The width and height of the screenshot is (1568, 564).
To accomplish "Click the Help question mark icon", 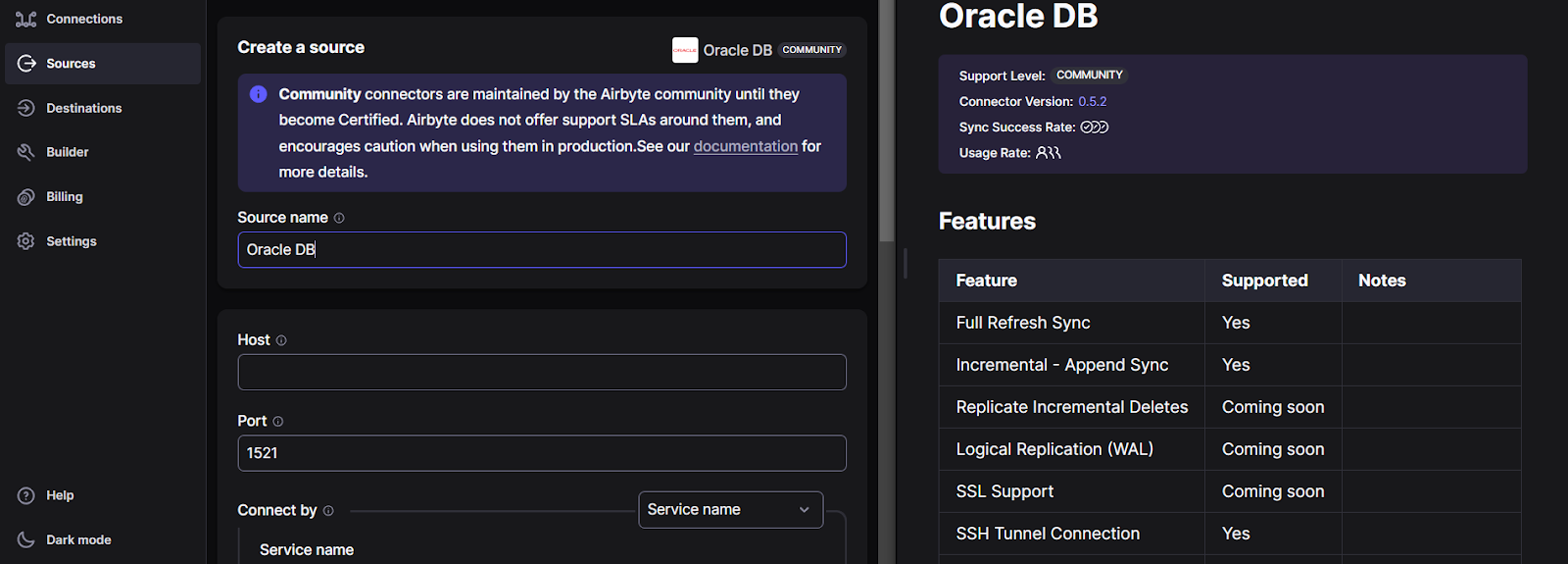I will pos(26,495).
